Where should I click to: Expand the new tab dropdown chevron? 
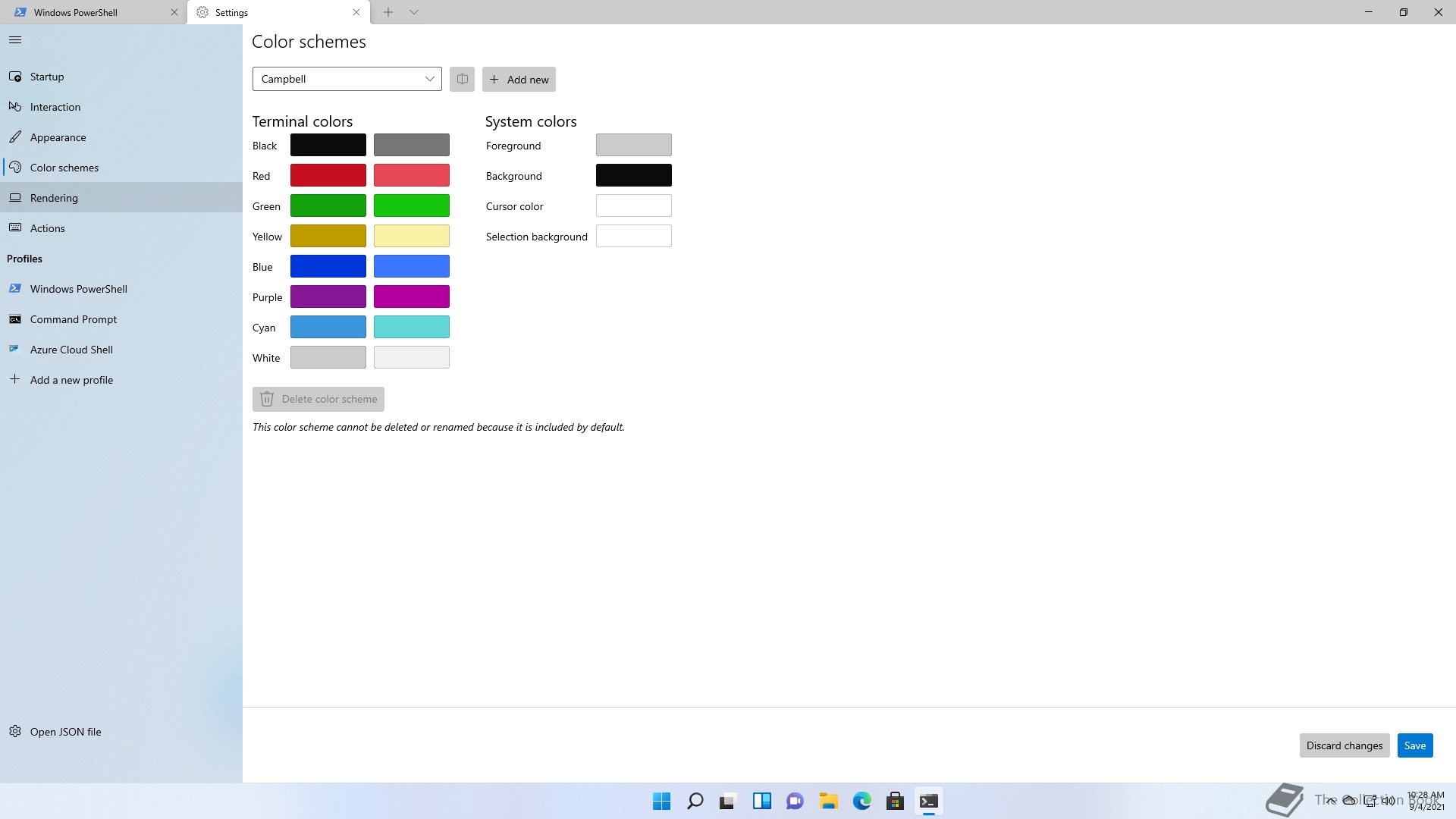coord(414,12)
